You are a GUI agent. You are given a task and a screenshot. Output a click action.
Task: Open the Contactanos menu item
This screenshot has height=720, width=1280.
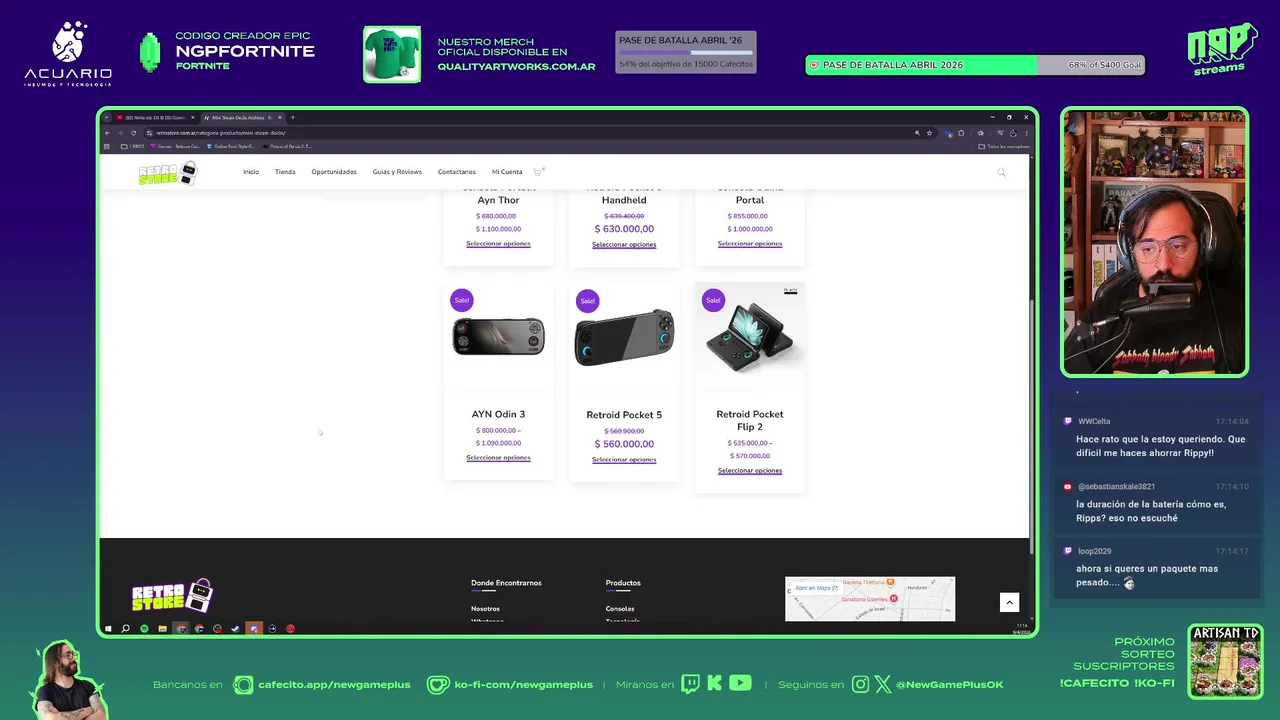(456, 172)
